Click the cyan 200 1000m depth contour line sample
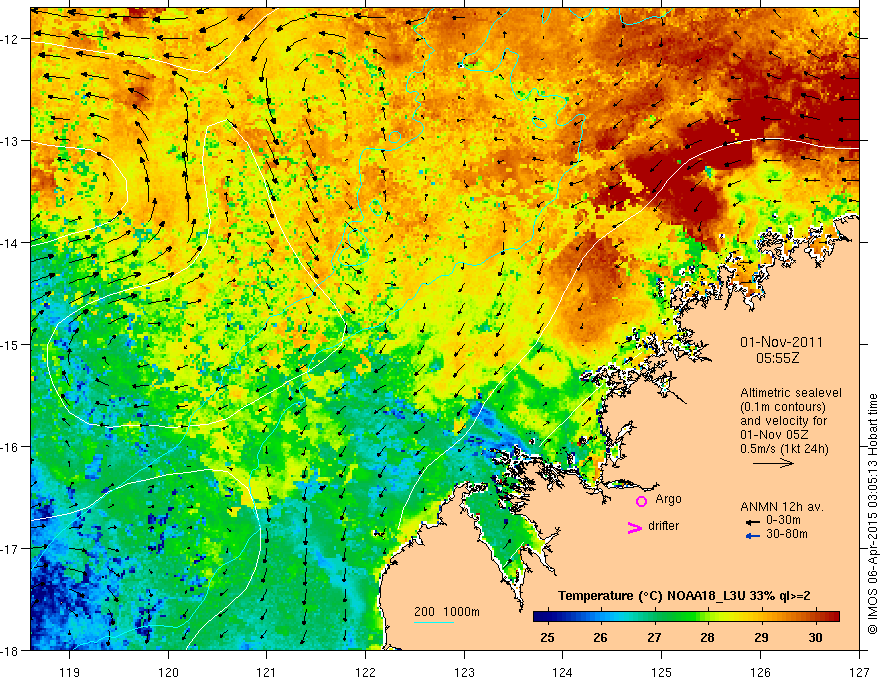Image resolution: width=880 pixels, height=680 pixels. click(x=434, y=622)
